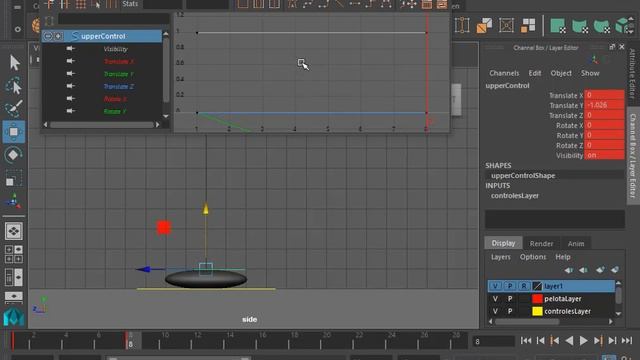
Task: Open the Channels menu
Action: pos(504,73)
